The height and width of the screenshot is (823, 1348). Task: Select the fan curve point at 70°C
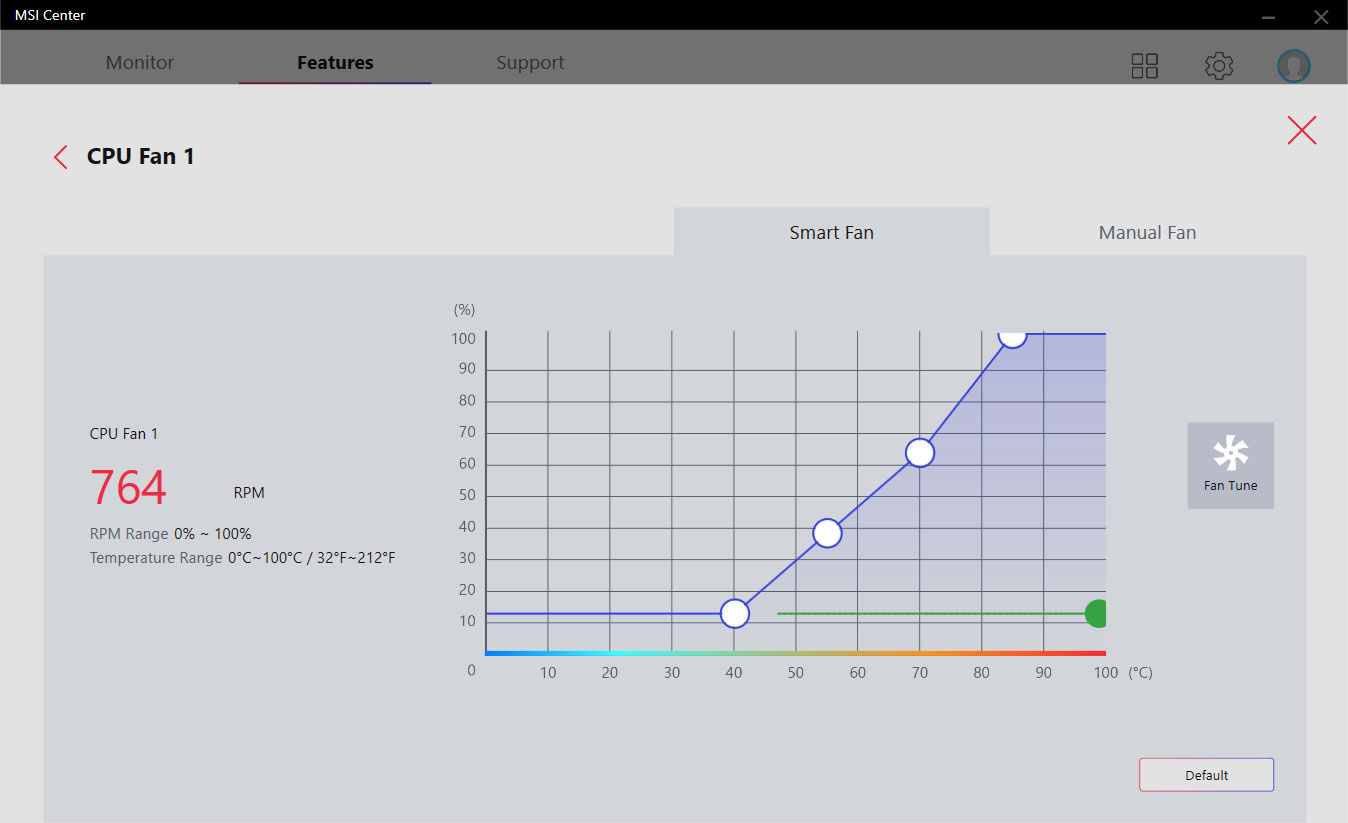pyautogui.click(x=920, y=453)
